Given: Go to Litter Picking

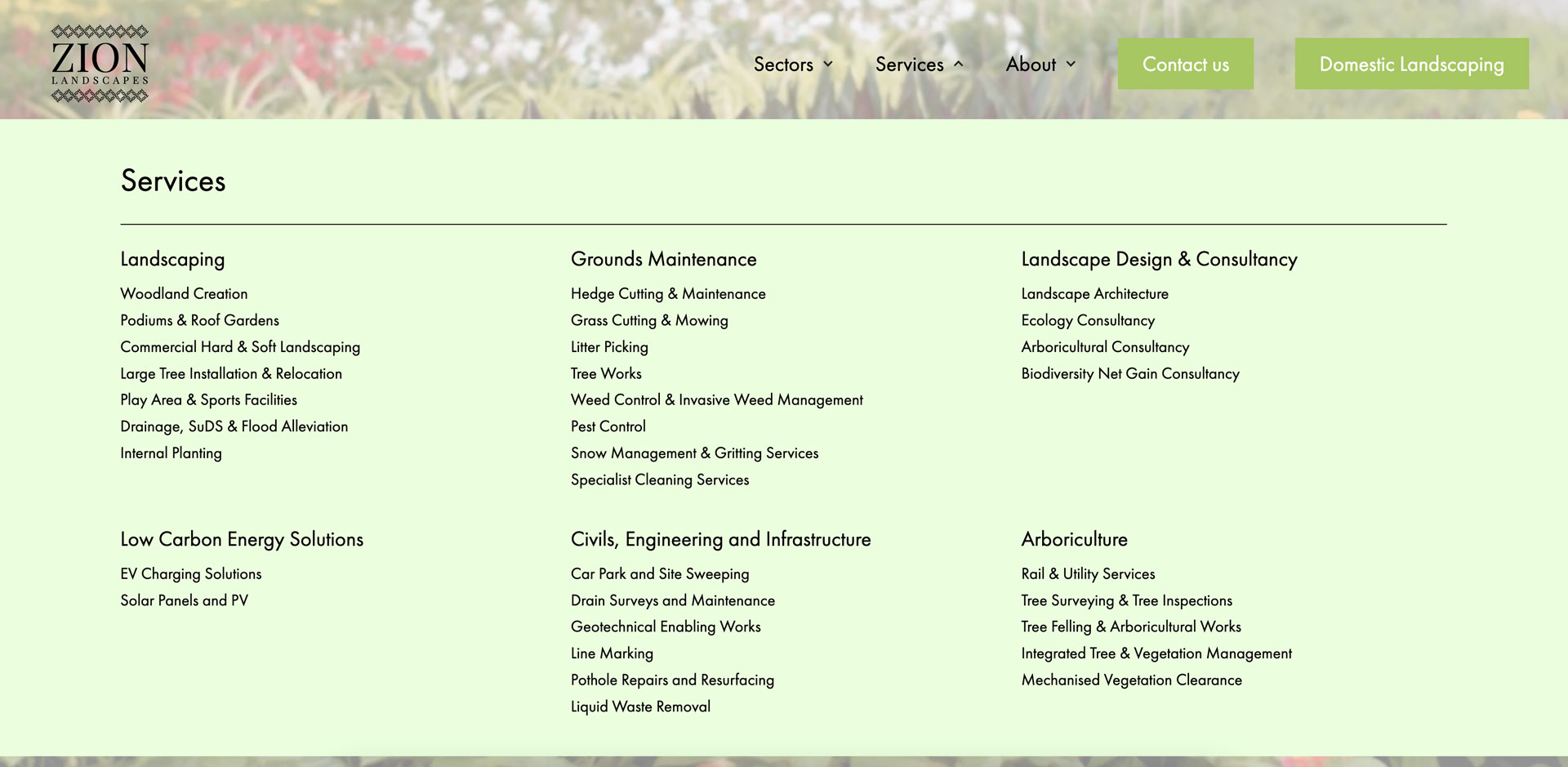Looking at the screenshot, I should (x=609, y=346).
